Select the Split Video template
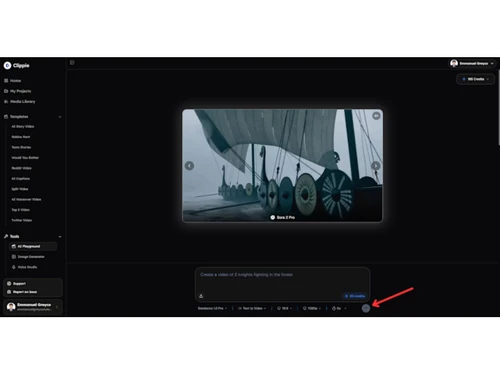The height and width of the screenshot is (375, 500). [20, 189]
